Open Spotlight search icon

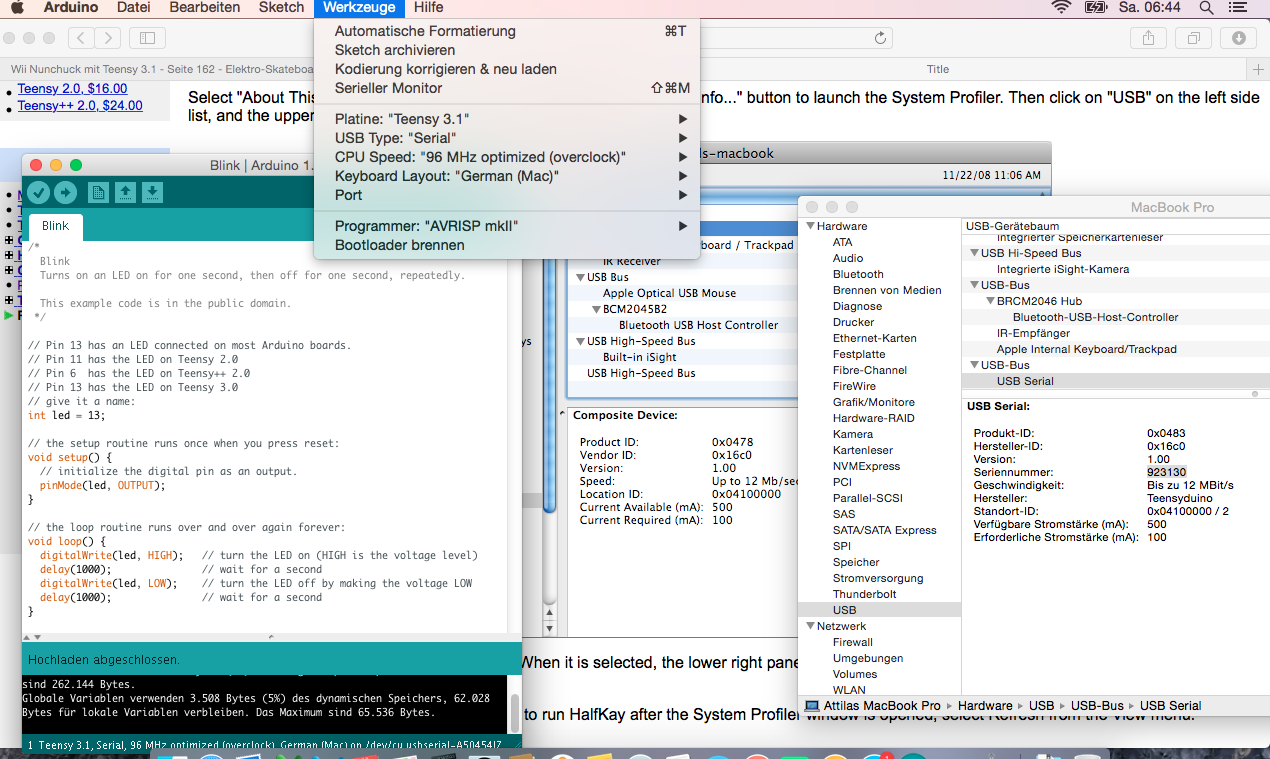click(1207, 8)
